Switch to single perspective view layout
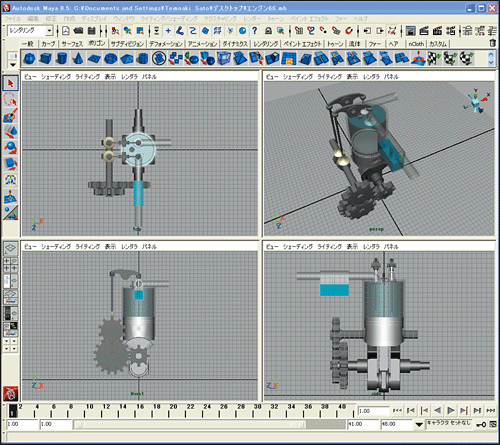Viewport: 500px width, 445px height. pos(11,248)
